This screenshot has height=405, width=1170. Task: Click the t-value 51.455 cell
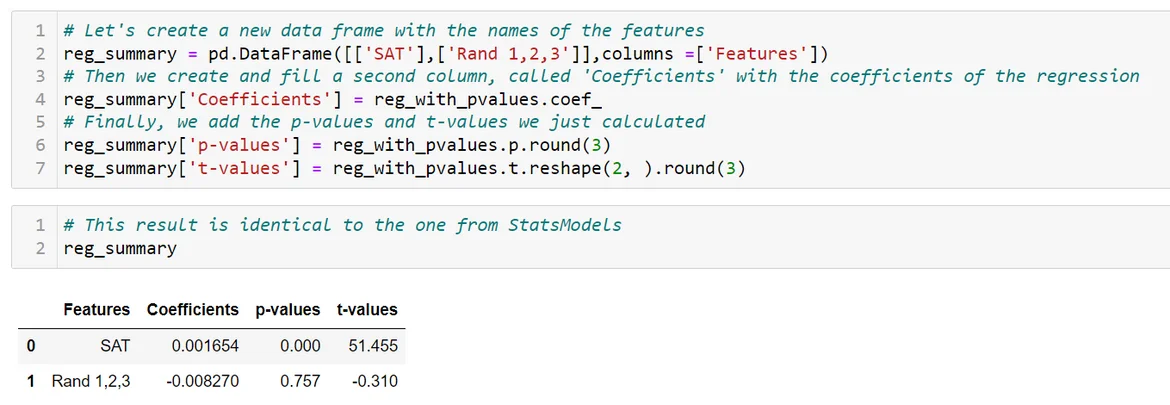(375, 346)
